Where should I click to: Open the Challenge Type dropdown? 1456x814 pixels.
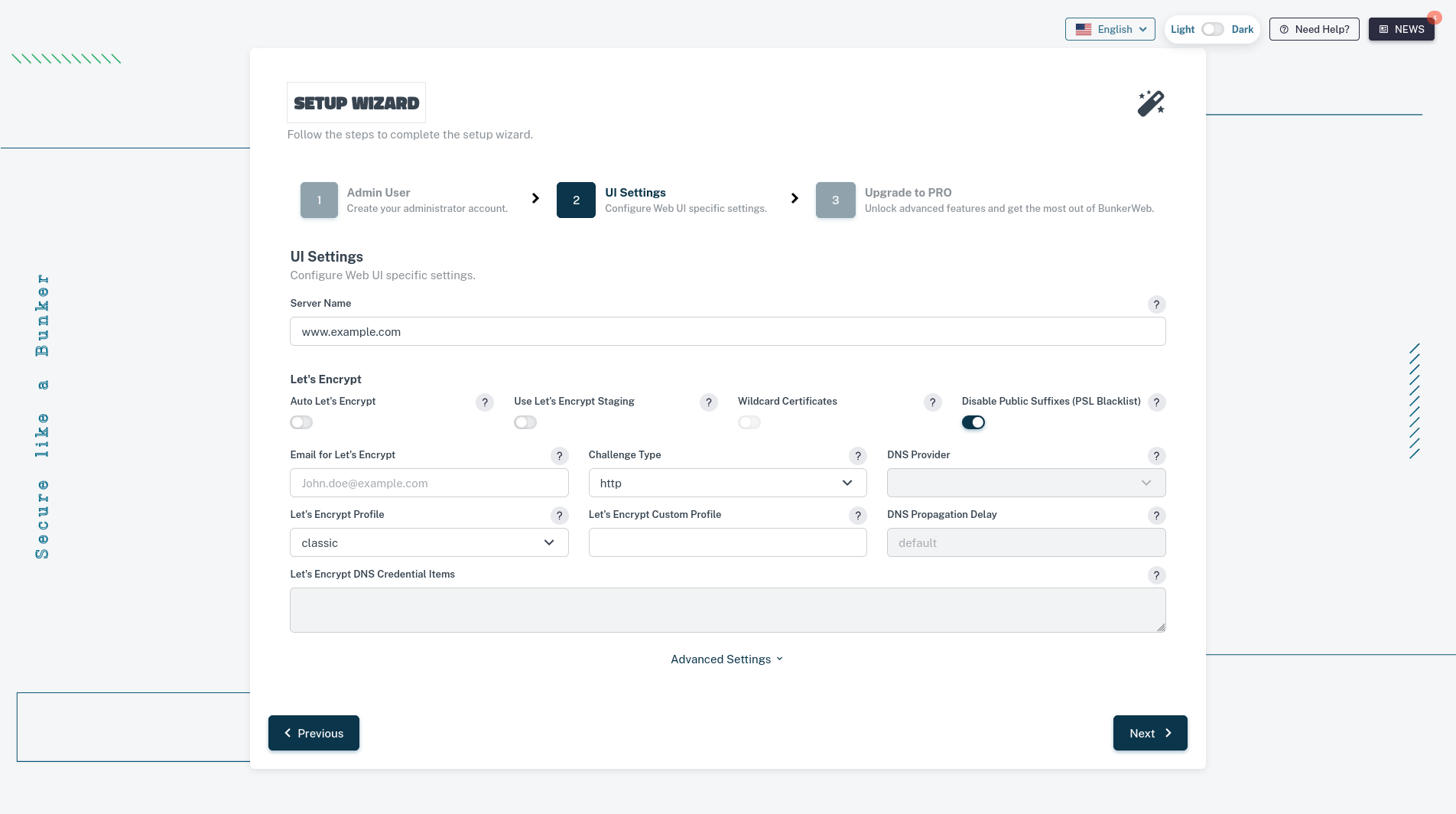726,483
